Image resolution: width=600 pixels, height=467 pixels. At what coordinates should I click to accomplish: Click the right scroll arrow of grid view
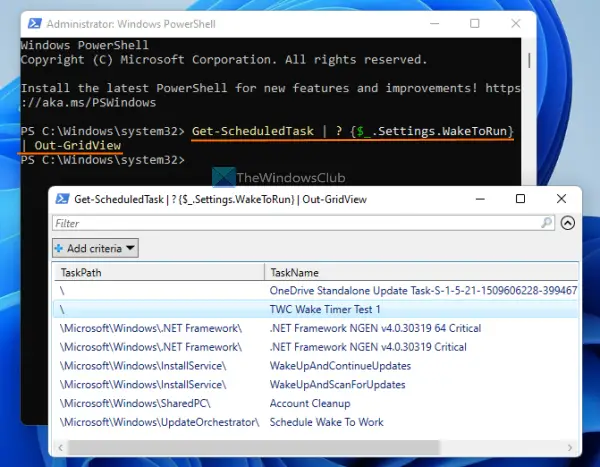570,447
